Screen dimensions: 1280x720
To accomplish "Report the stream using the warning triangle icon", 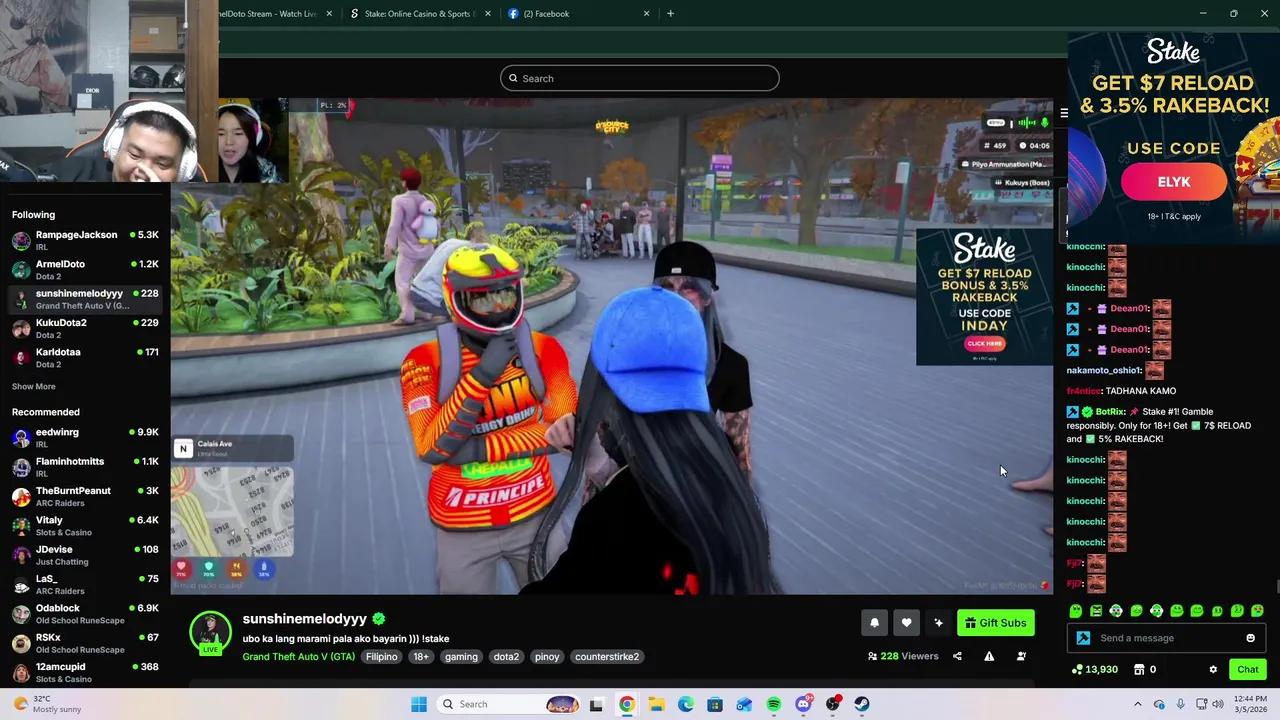I will [989, 656].
